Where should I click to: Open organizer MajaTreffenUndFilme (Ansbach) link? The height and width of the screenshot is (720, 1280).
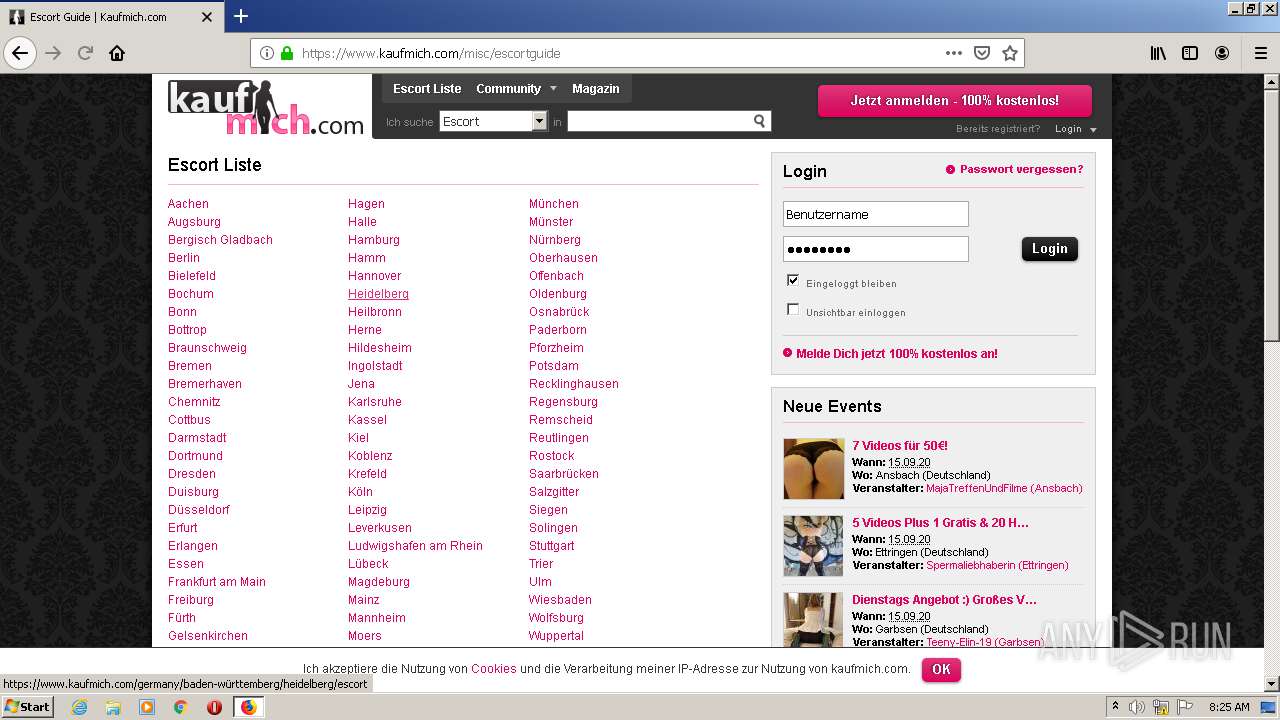coord(1004,488)
